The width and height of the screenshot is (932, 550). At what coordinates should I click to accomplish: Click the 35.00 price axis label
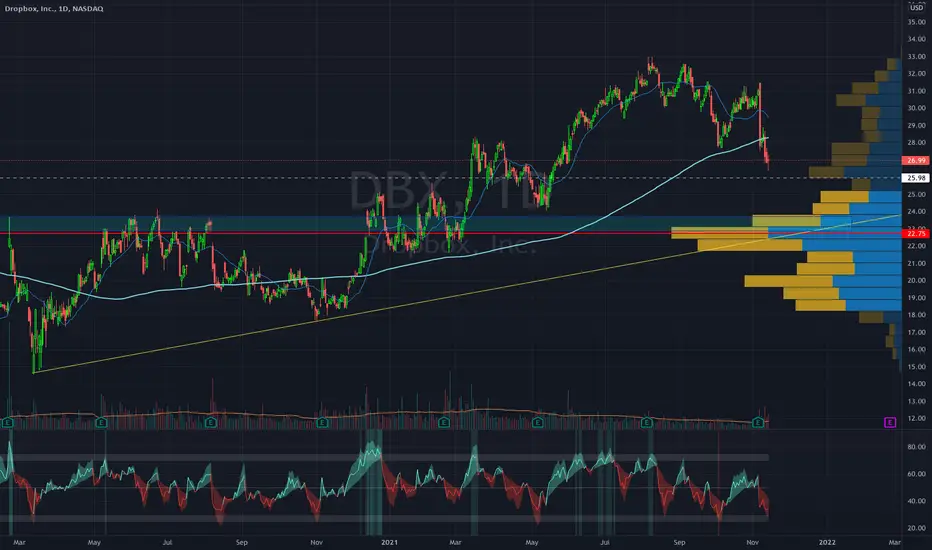(x=917, y=22)
